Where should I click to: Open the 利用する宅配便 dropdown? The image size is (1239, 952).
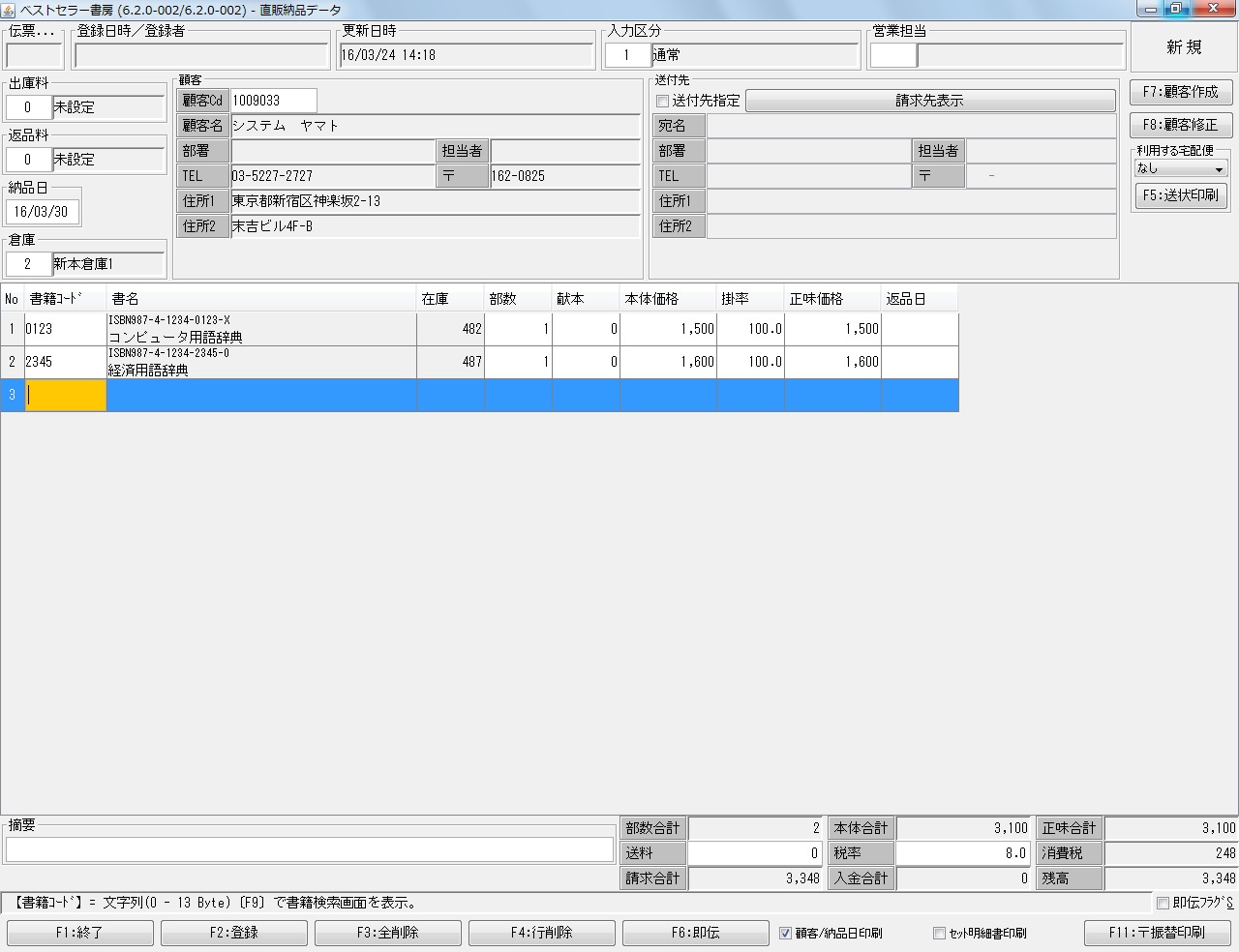(x=1217, y=168)
